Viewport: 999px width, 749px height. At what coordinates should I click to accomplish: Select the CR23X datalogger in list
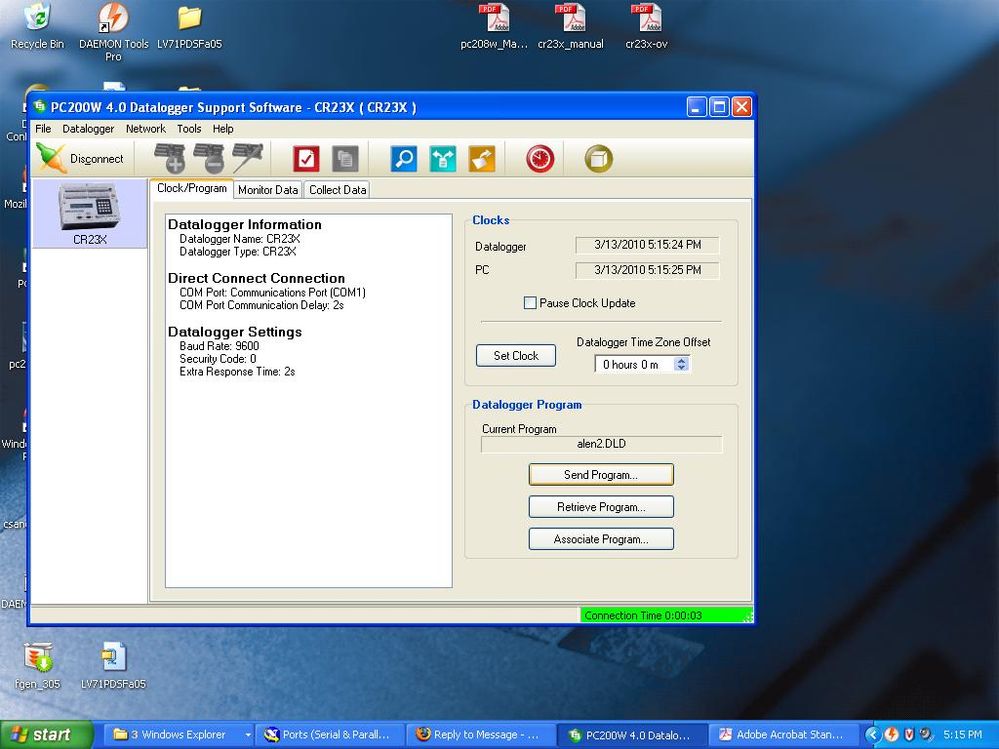tap(90, 214)
